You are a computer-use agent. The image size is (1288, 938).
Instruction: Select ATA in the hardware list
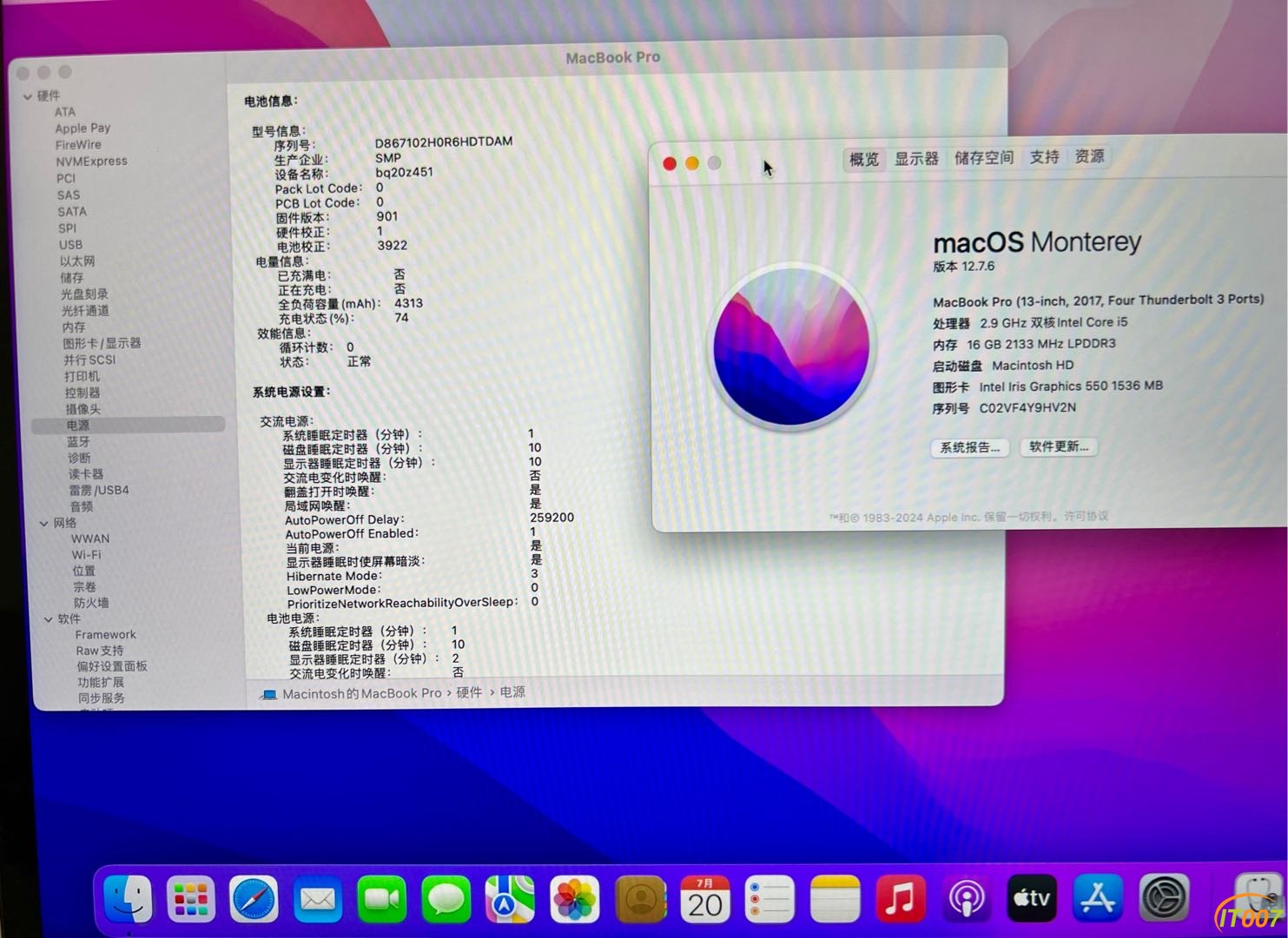(65, 112)
